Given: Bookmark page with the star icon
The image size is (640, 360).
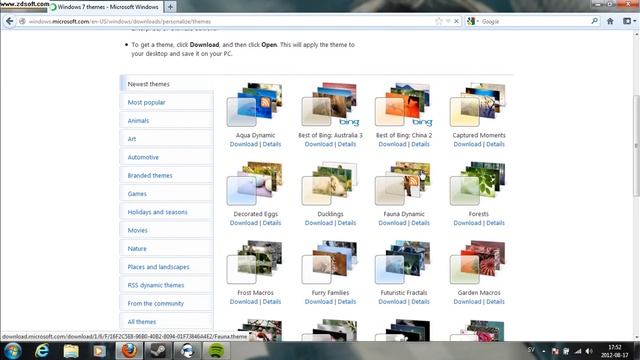Looking at the screenshot, I should 439,21.
